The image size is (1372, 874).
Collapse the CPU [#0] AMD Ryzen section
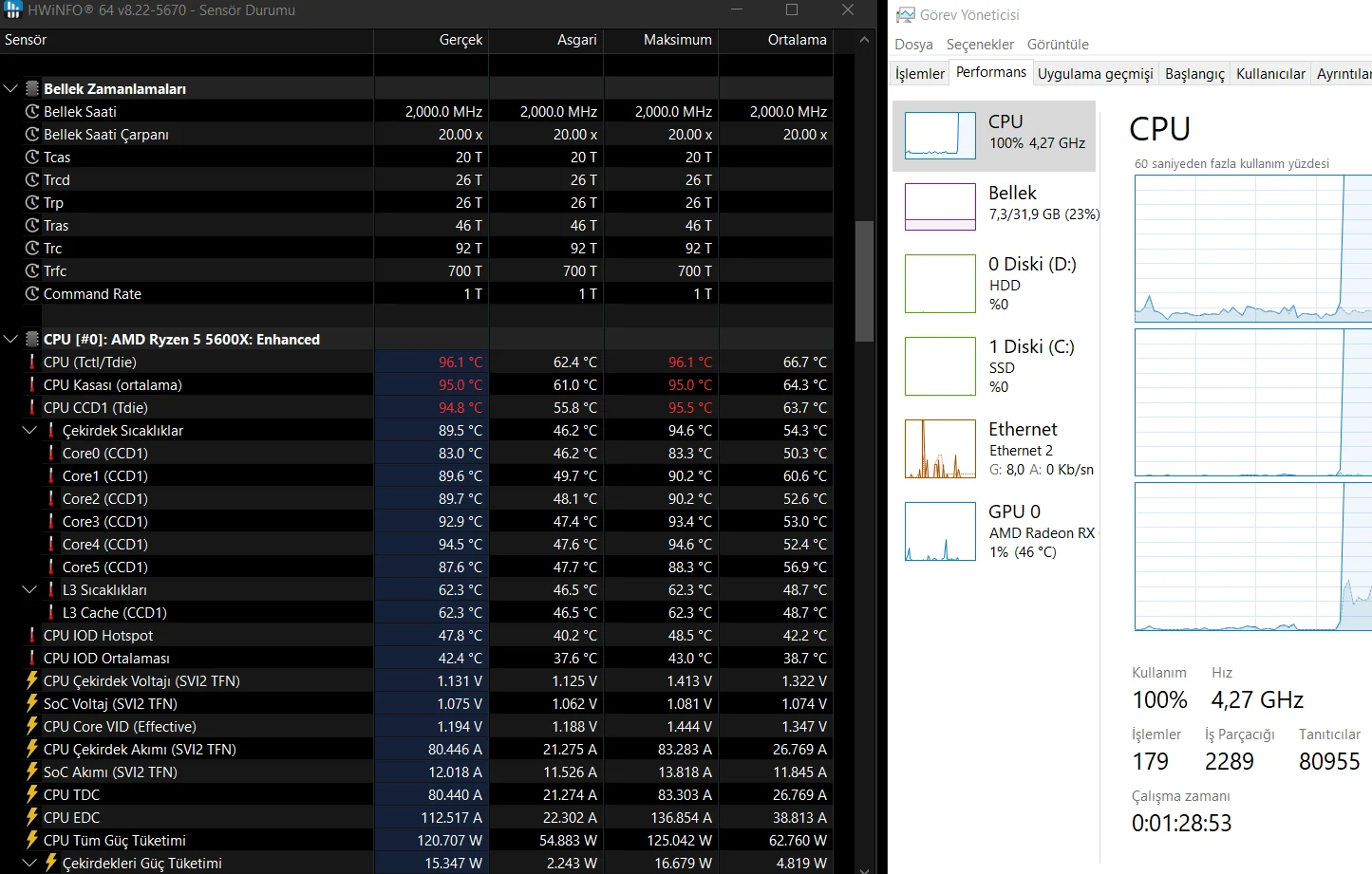point(10,340)
